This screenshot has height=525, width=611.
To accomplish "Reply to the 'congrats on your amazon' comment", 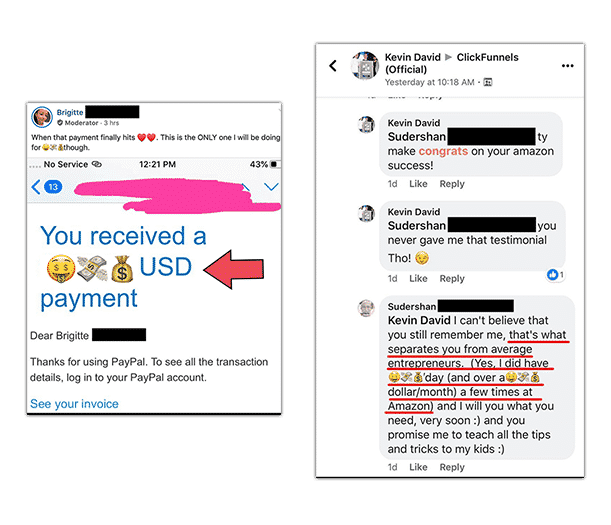I will click(452, 184).
